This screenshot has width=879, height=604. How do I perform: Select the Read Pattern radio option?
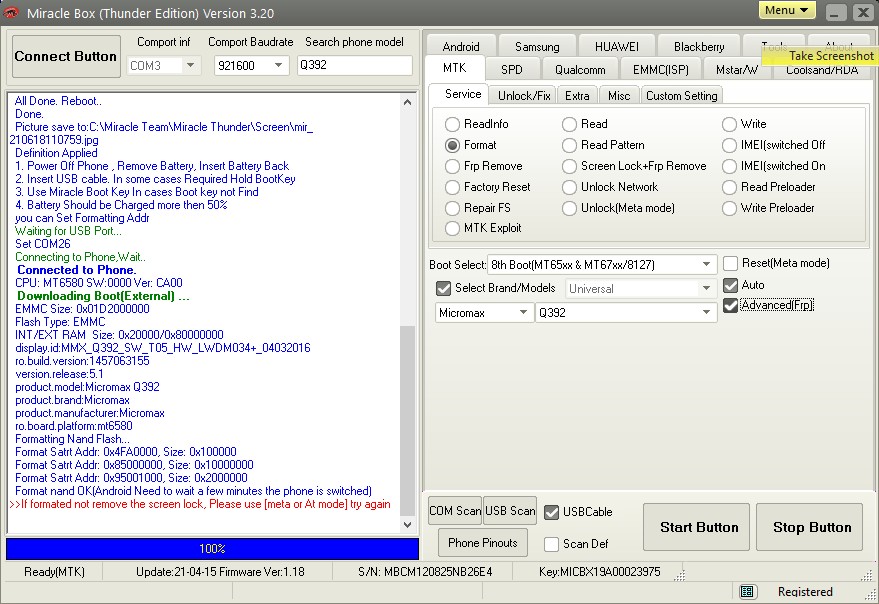coord(569,145)
